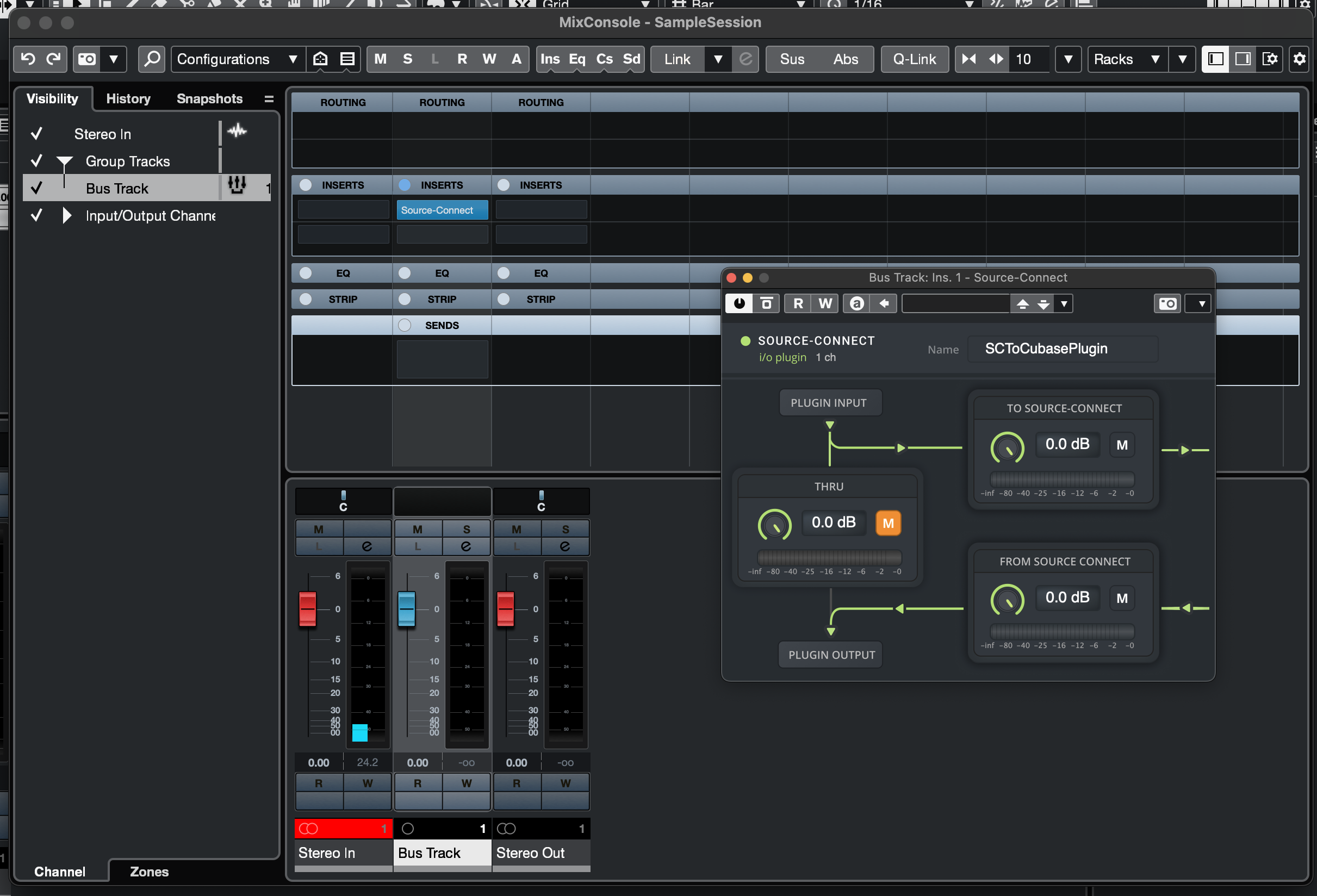This screenshot has width=1317, height=896.
Task: Unmute the THRU orange M button
Action: coord(887,523)
